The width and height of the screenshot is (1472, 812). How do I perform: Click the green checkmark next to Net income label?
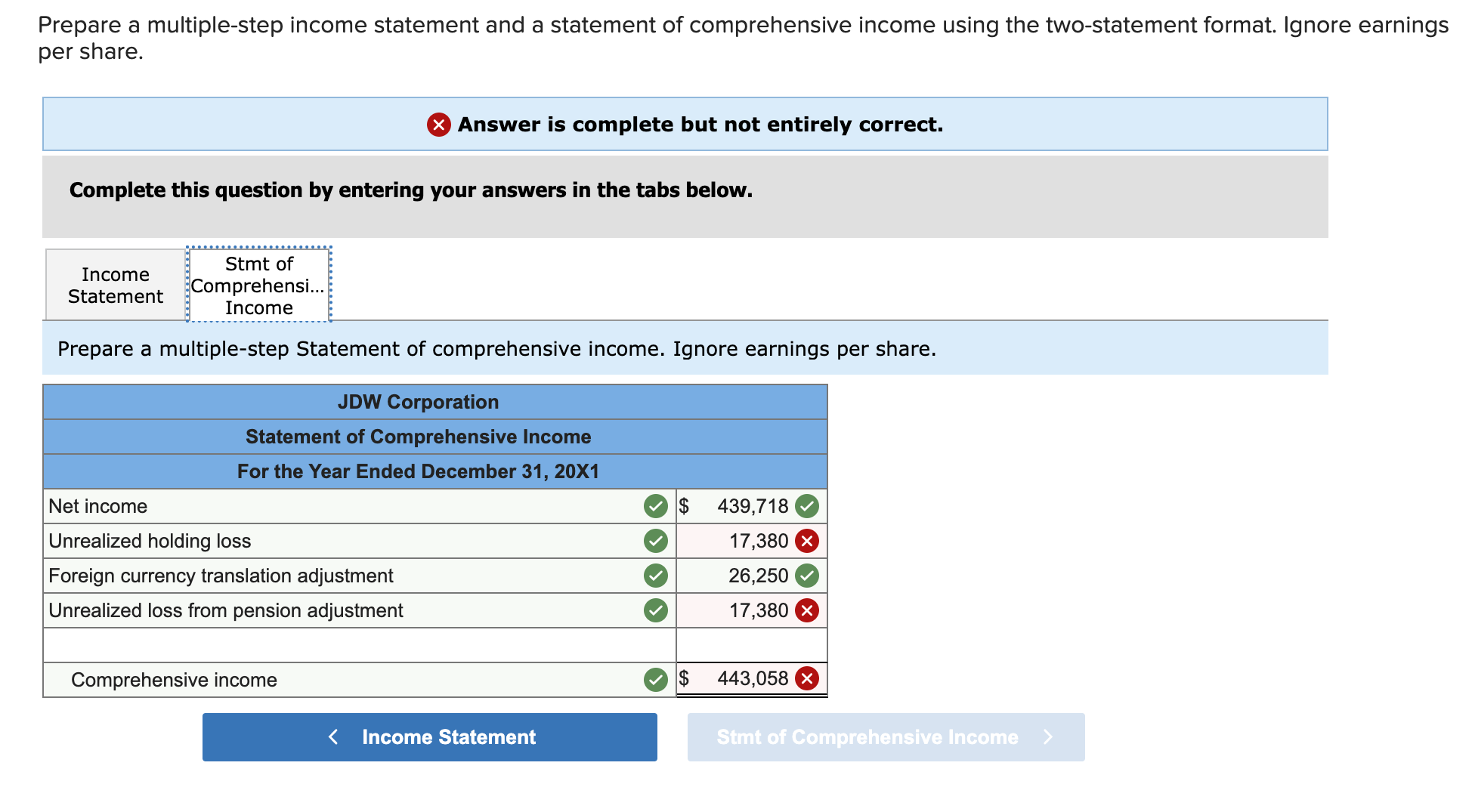(657, 506)
